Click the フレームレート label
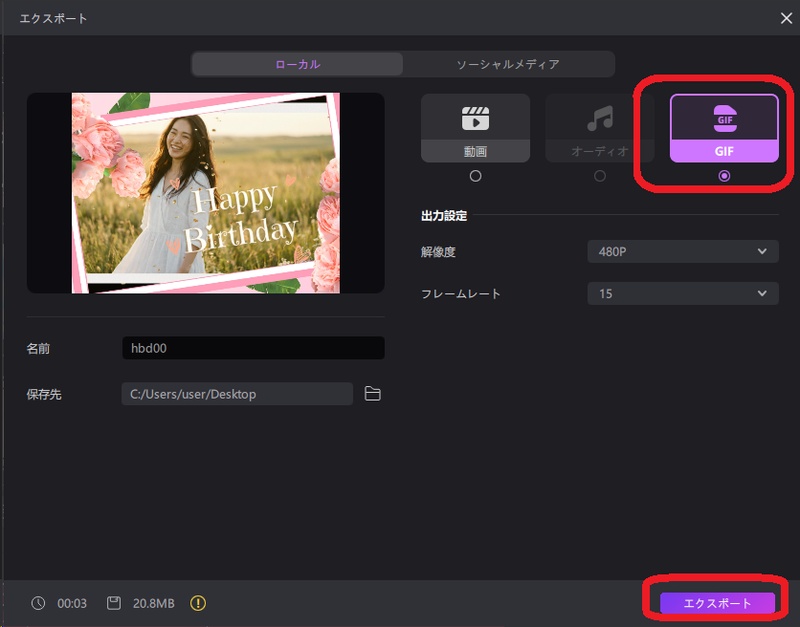The height and width of the screenshot is (627, 800). (x=461, y=294)
